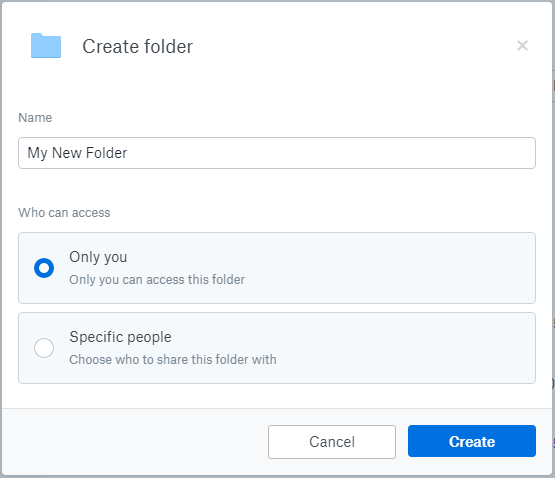Image resolution: width=555 pixels, height=478 pixels.
Task: Click the 'Only you' option title
Action: coord(98,257)
